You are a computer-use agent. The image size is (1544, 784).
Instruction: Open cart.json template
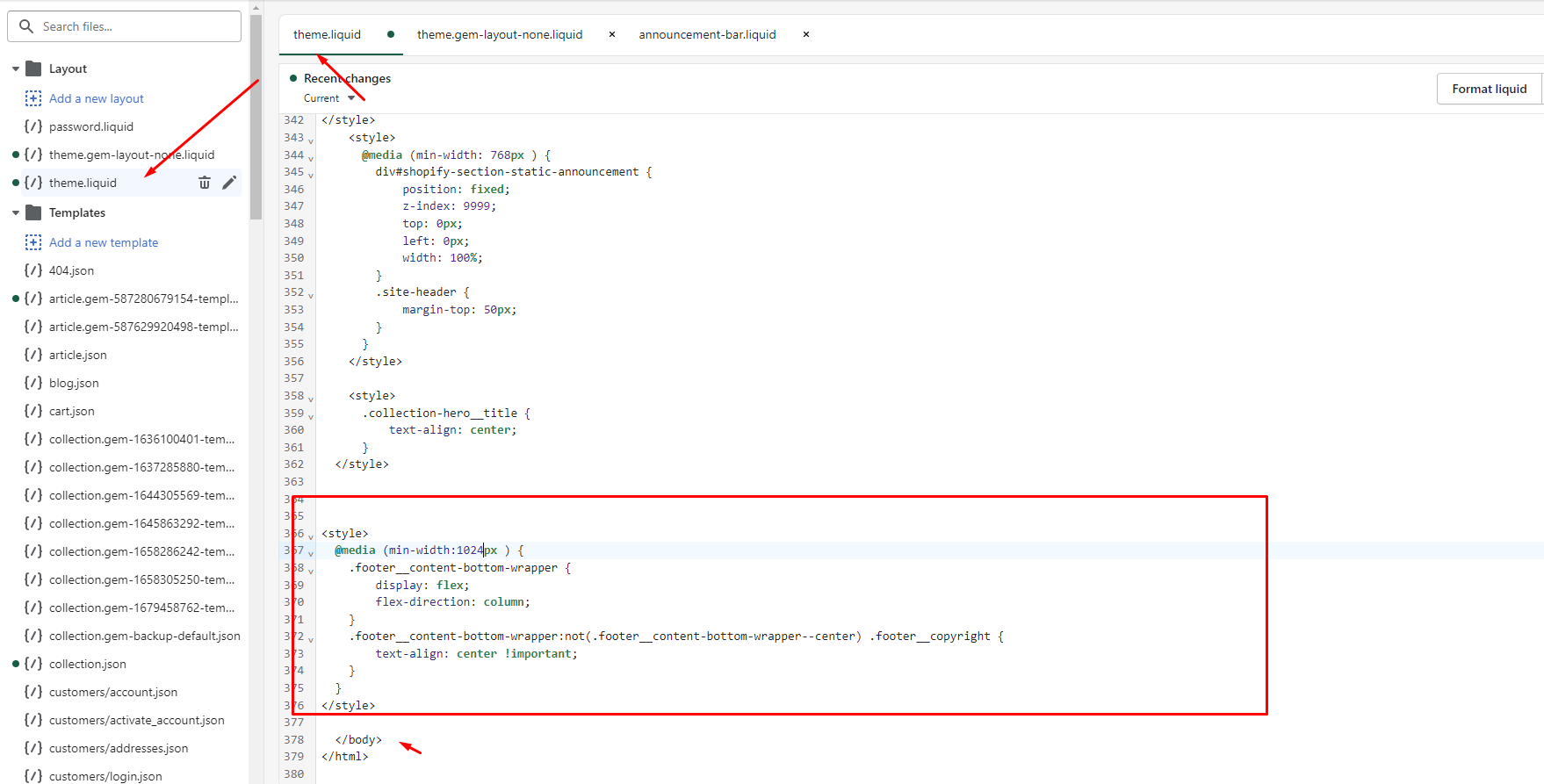point(72,411)
